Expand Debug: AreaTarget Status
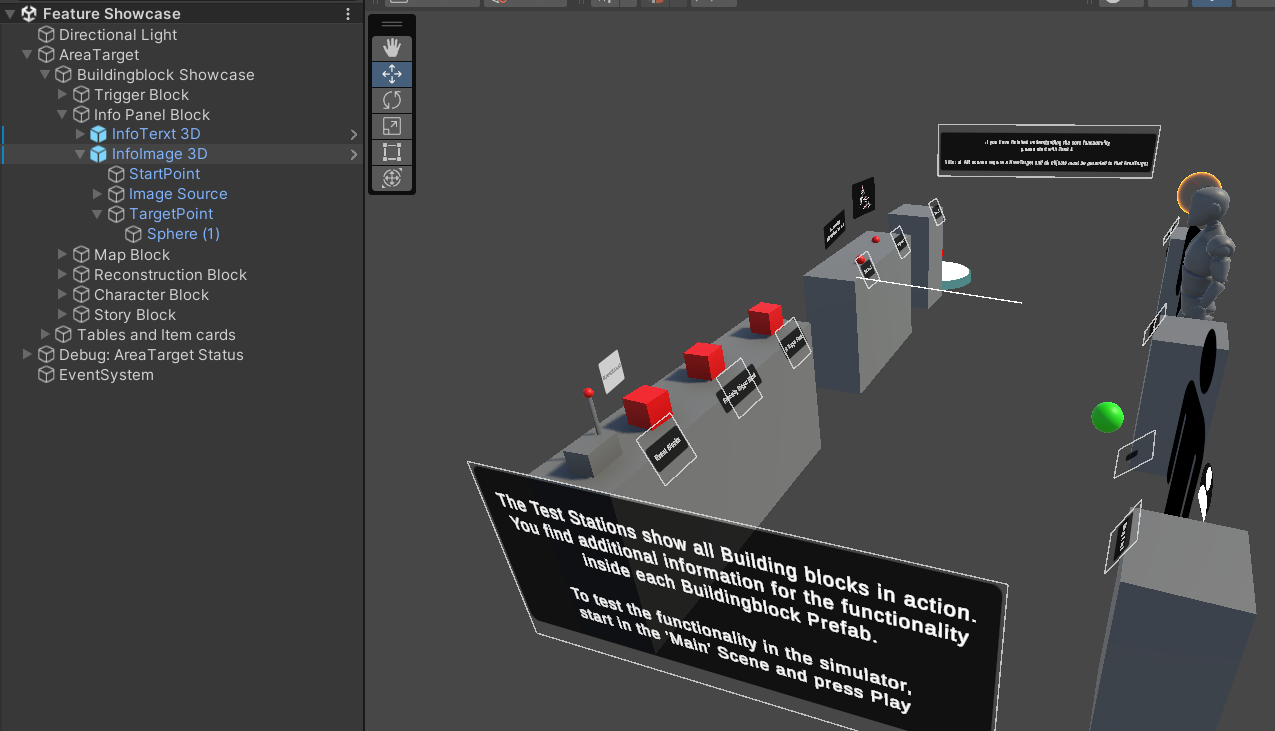This screenshot has height=731, width=1275. pyautogui.click(x=28, y=355)
